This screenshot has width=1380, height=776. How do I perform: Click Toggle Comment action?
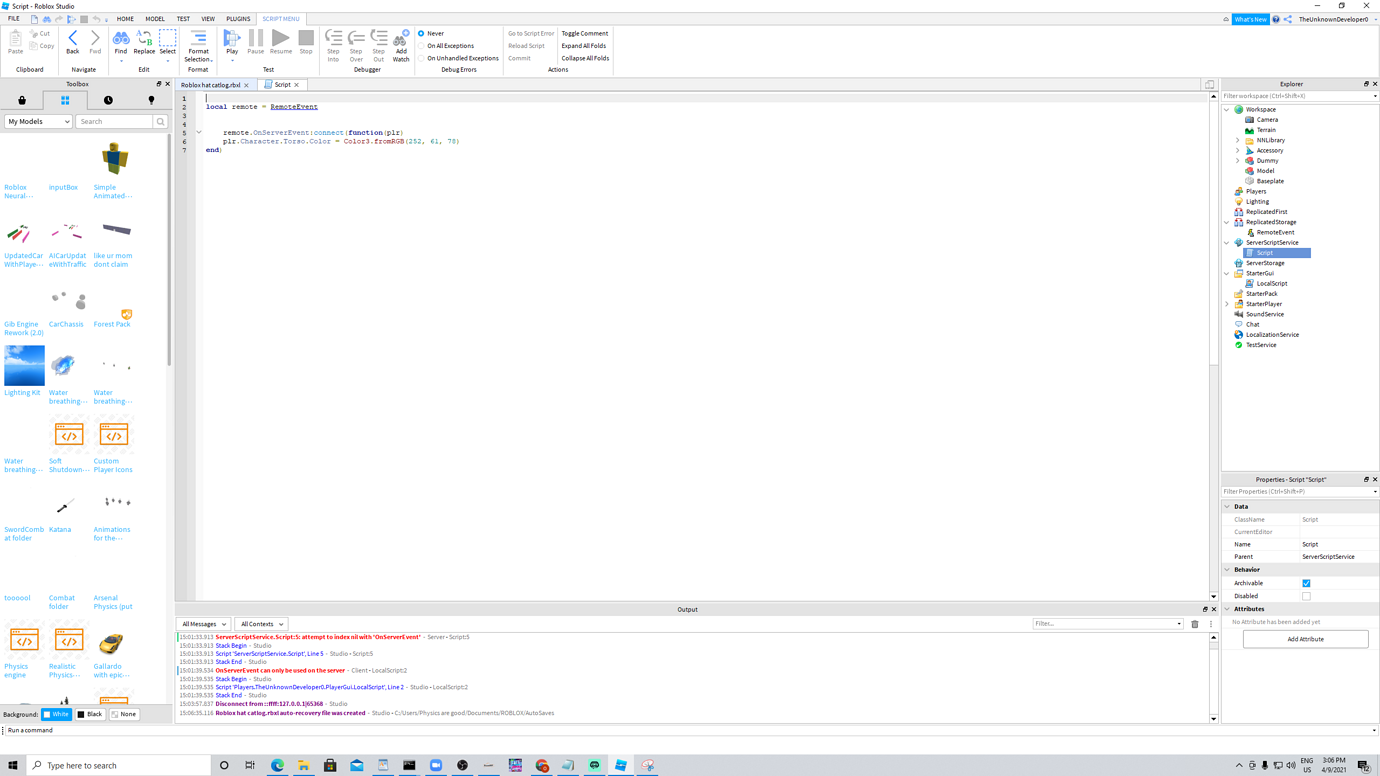585,33
